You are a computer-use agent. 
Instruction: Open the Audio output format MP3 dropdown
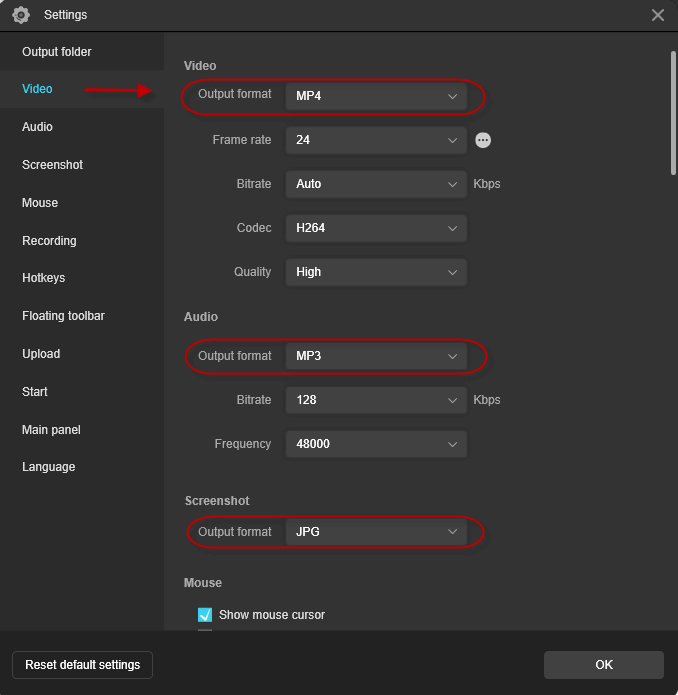click(376, 356)
